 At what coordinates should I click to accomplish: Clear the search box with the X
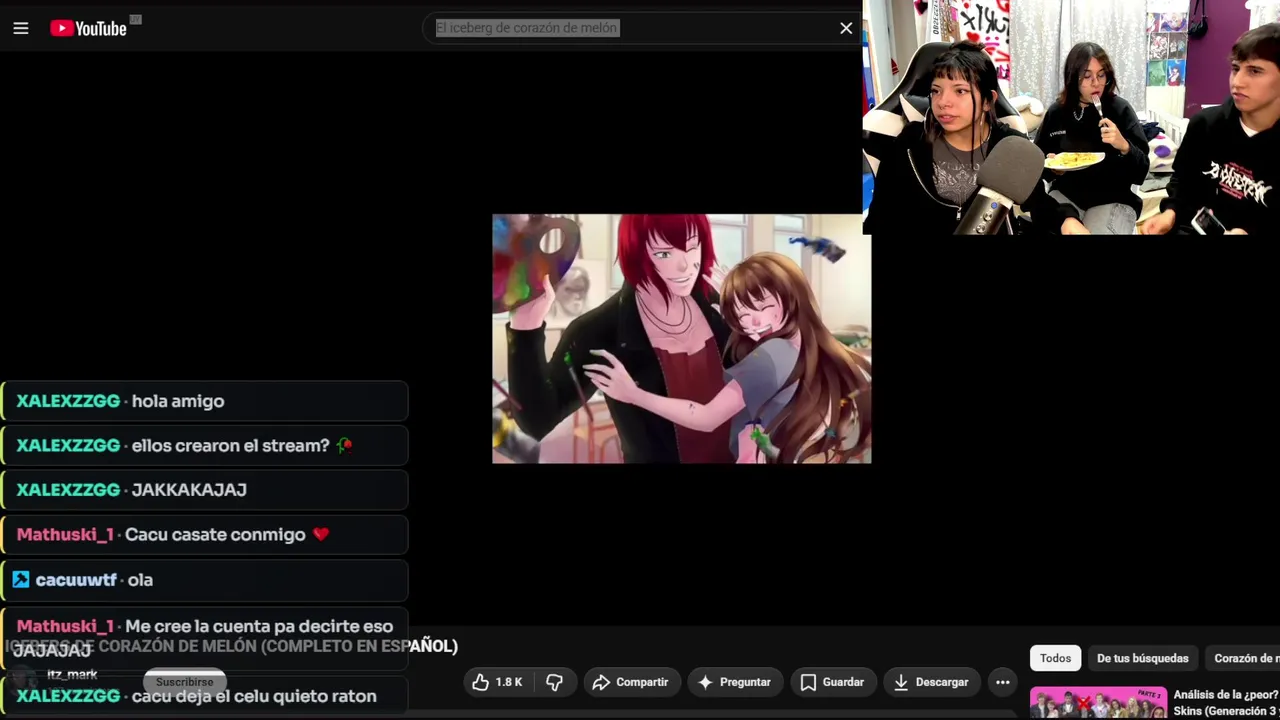click(846, 28)
